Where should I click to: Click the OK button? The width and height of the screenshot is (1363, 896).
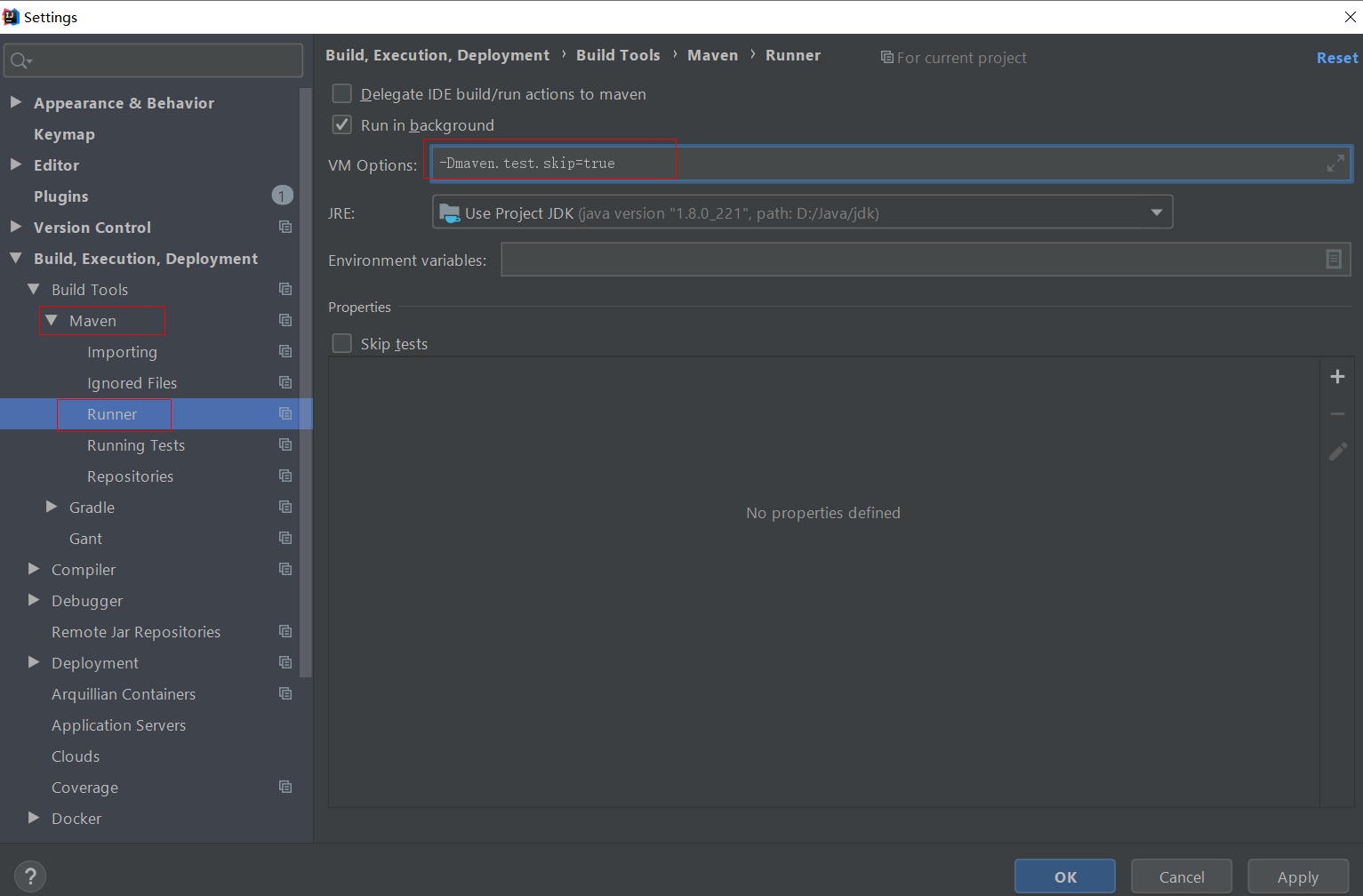[1065, 876]
